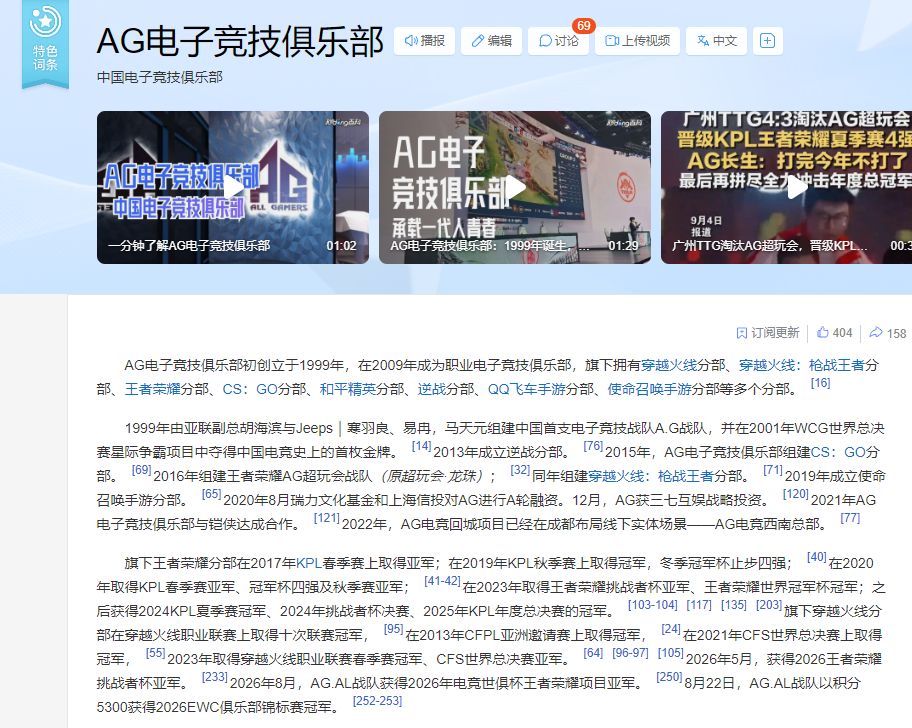Click reference citation [121]

coord(326,518)
